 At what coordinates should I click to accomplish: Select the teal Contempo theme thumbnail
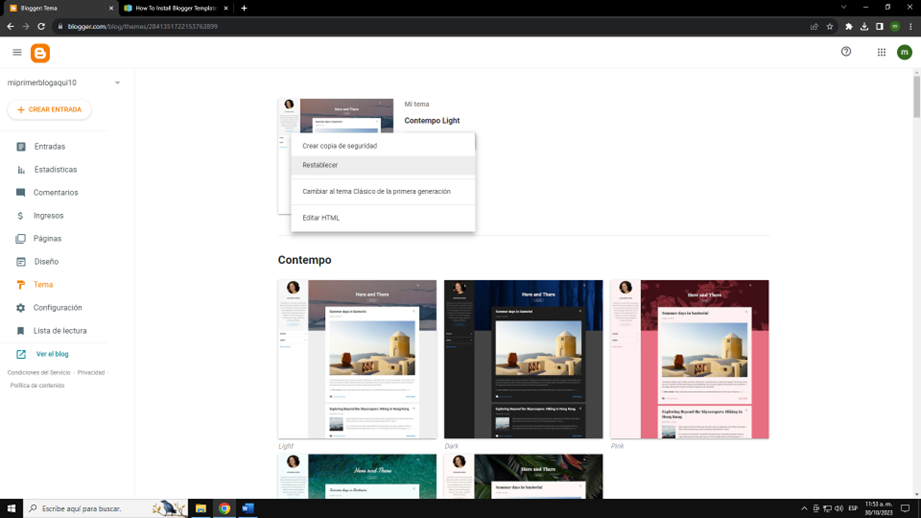[x=357, y=476]
